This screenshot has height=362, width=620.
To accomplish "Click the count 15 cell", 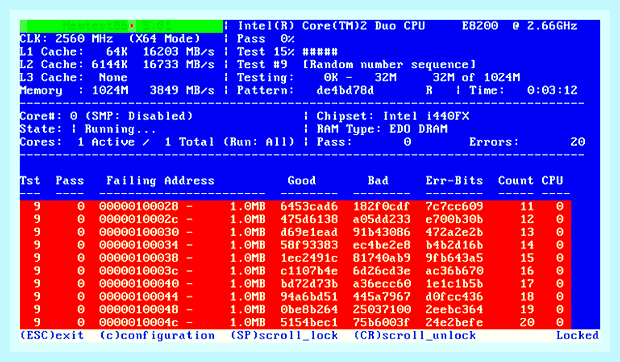I will pos(527,258).
